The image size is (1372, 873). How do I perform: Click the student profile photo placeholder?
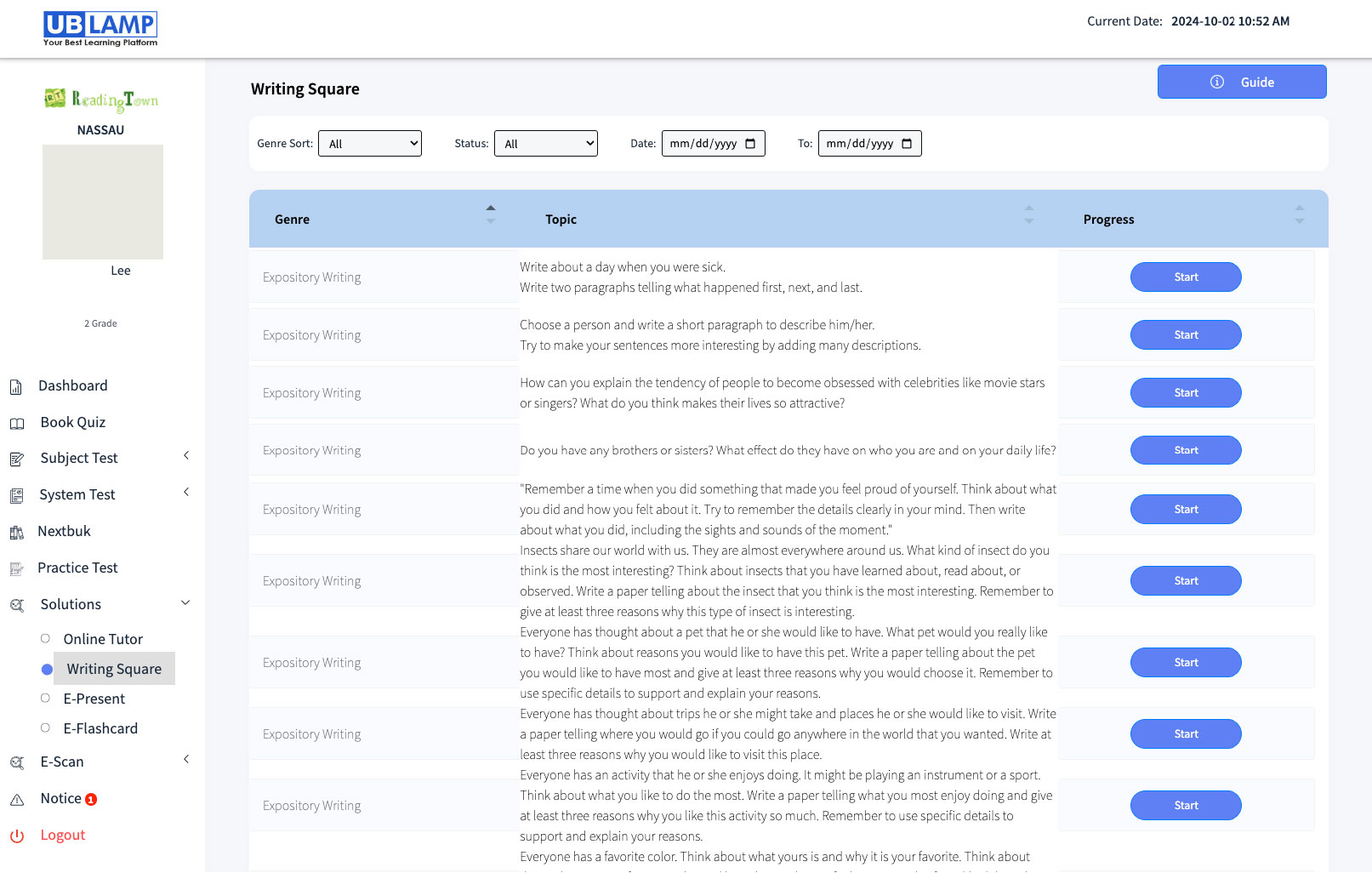(x=103, y=202)
